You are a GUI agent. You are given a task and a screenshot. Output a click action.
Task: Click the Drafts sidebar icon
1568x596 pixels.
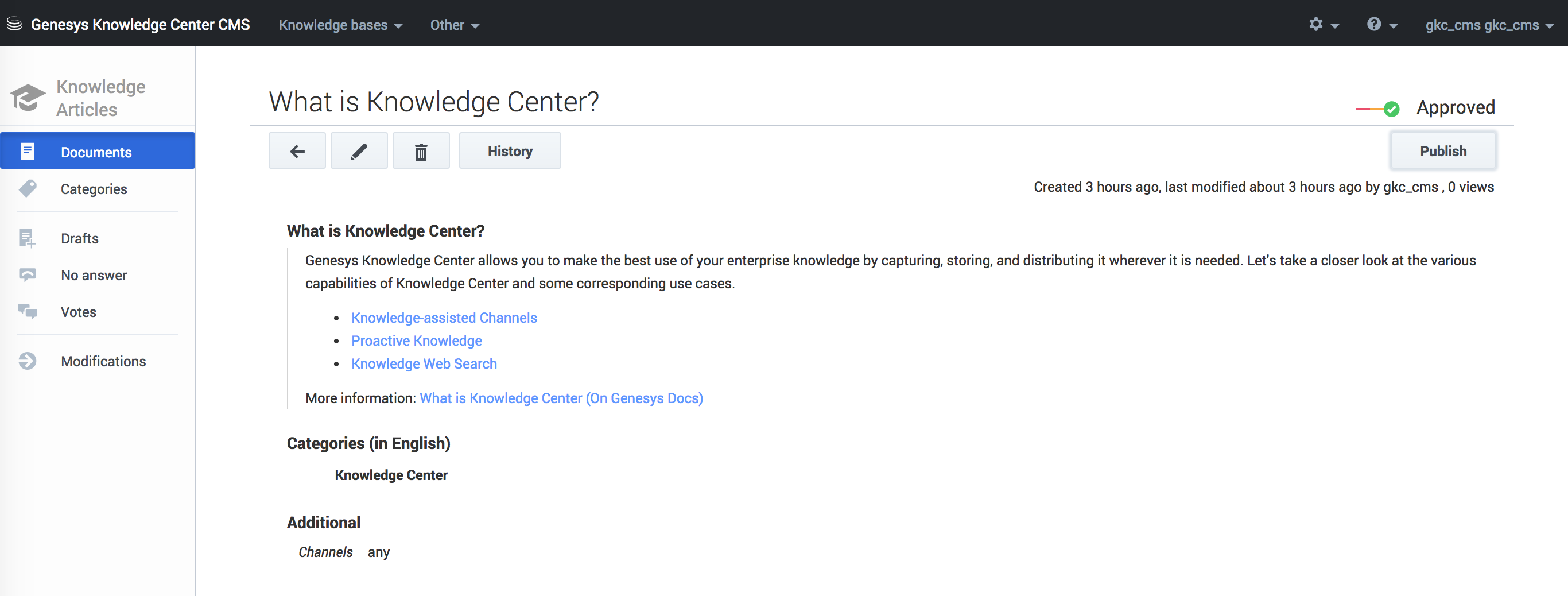pos(28,238)
